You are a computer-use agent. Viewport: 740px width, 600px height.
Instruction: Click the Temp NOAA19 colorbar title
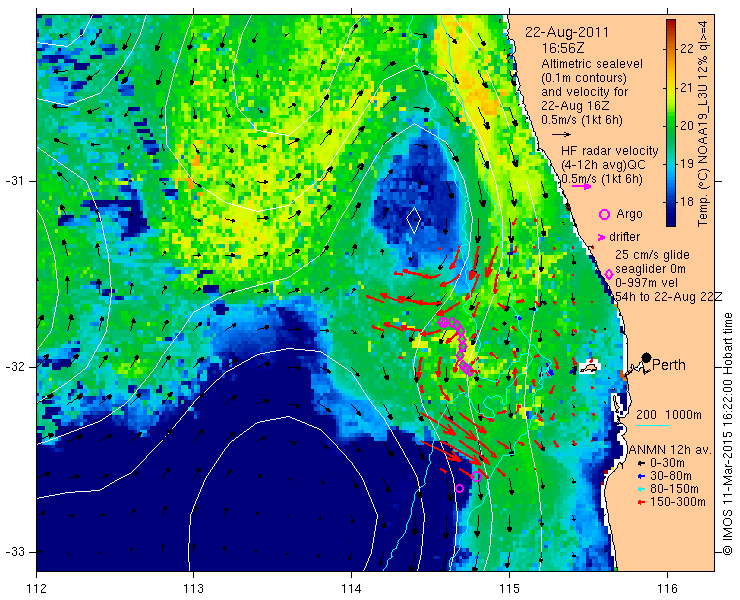point(703,123)
